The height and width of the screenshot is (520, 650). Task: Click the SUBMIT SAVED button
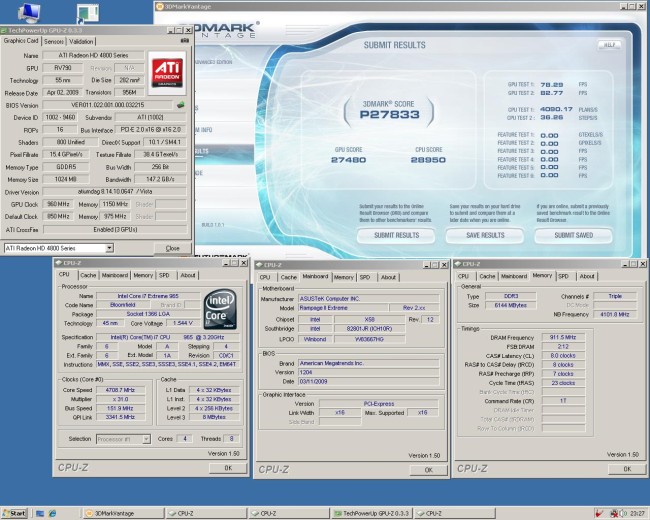click(x=574, y=235)
